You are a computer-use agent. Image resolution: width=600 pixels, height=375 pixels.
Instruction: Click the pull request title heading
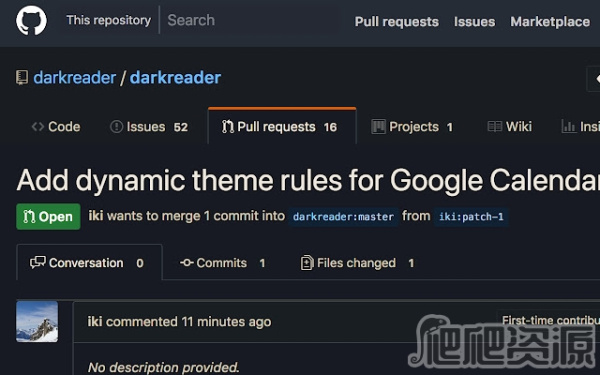pos(308,181)
